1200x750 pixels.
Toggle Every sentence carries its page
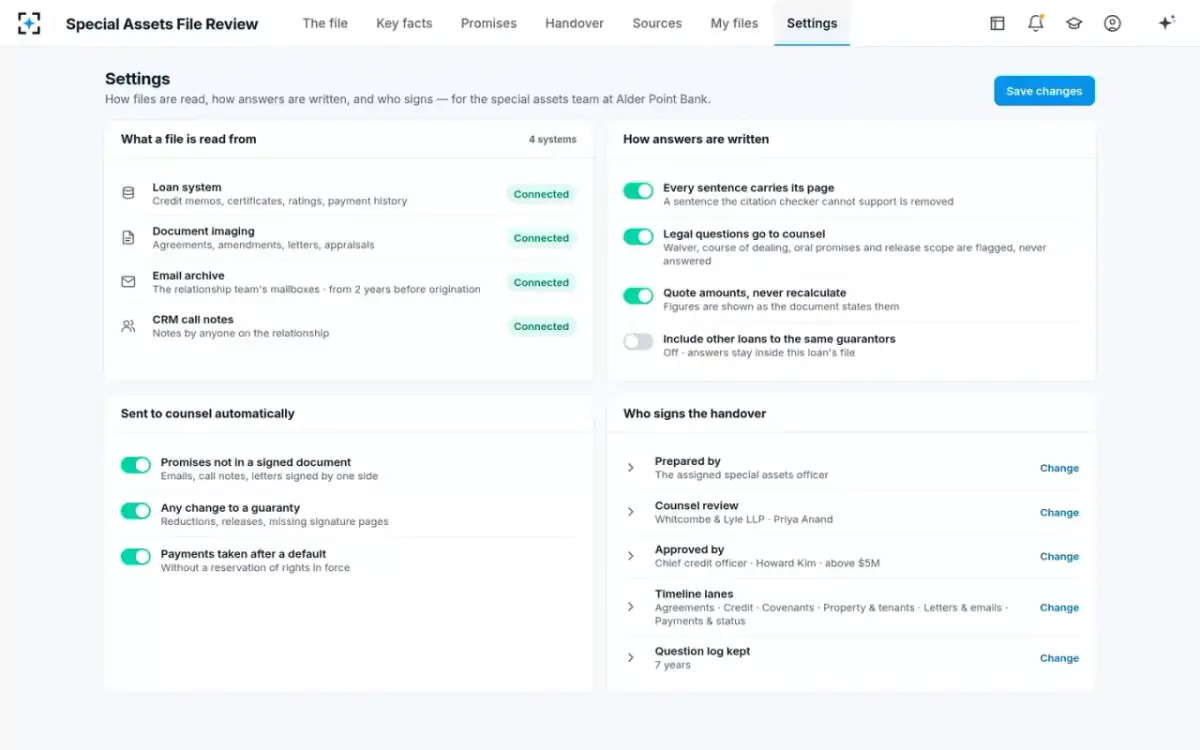(638, 190)
